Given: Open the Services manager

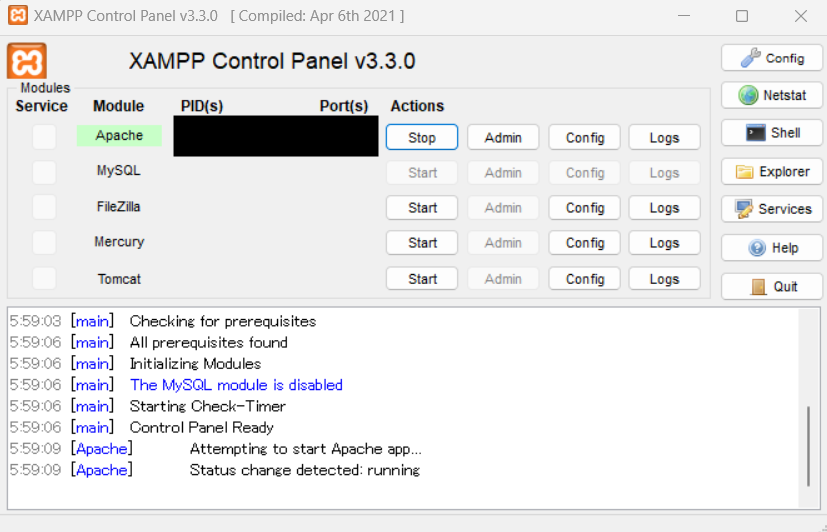Looking at the screenshot, I should pos(771,209).
